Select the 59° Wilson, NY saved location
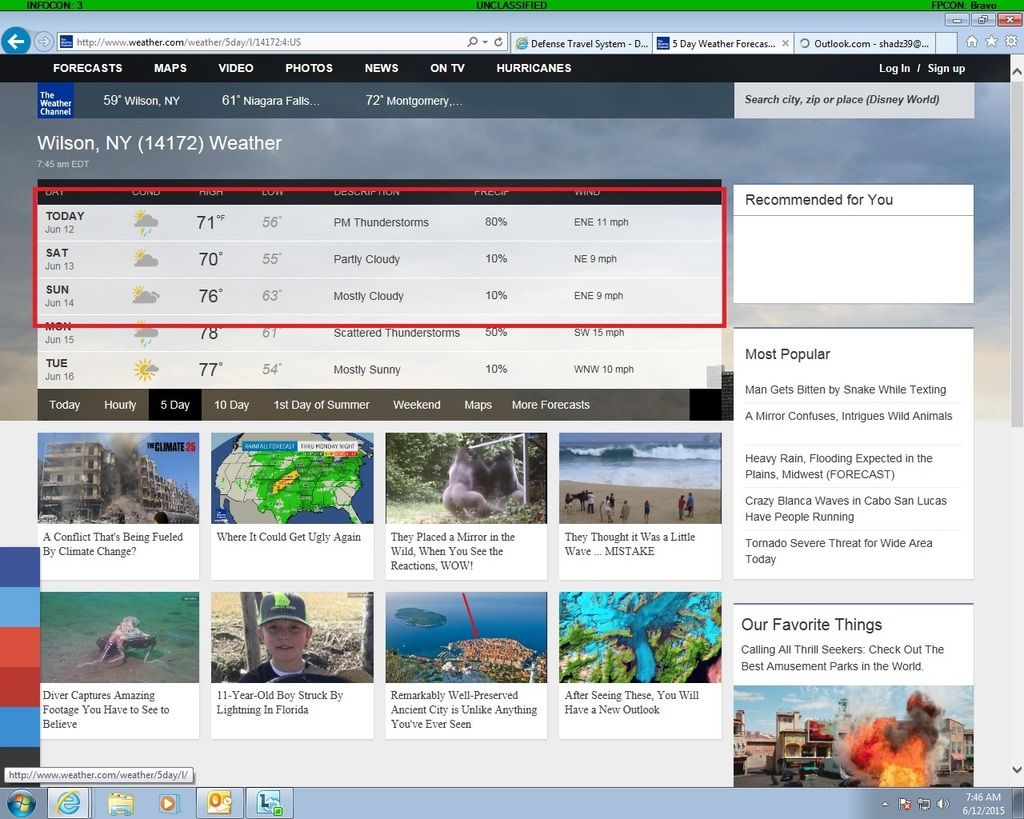Viewport: 1024px width, 819px height. tap(141, 101)
